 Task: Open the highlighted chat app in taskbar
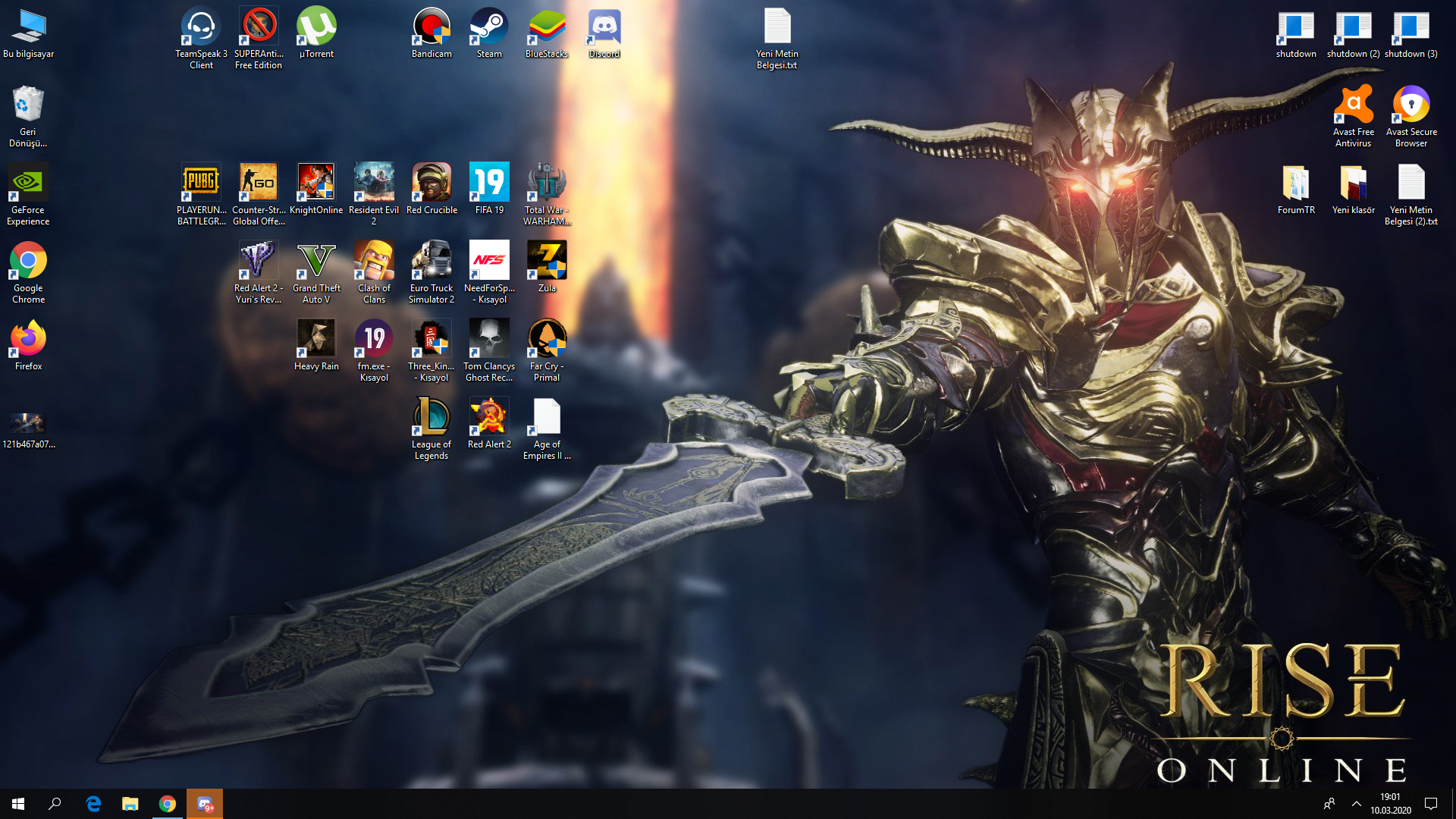click(205, 804)
